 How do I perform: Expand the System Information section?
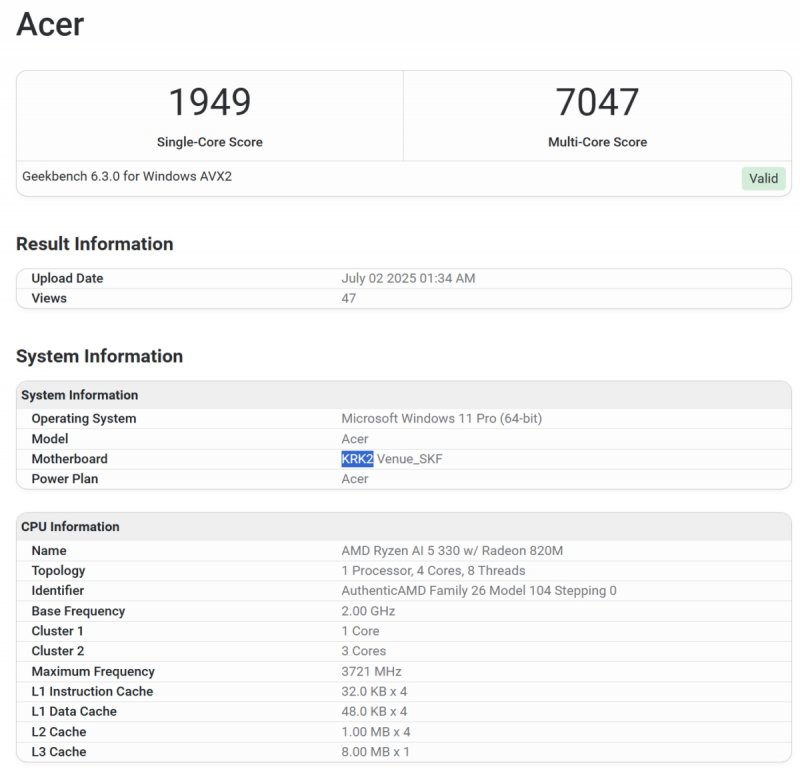tap(102, 356)
